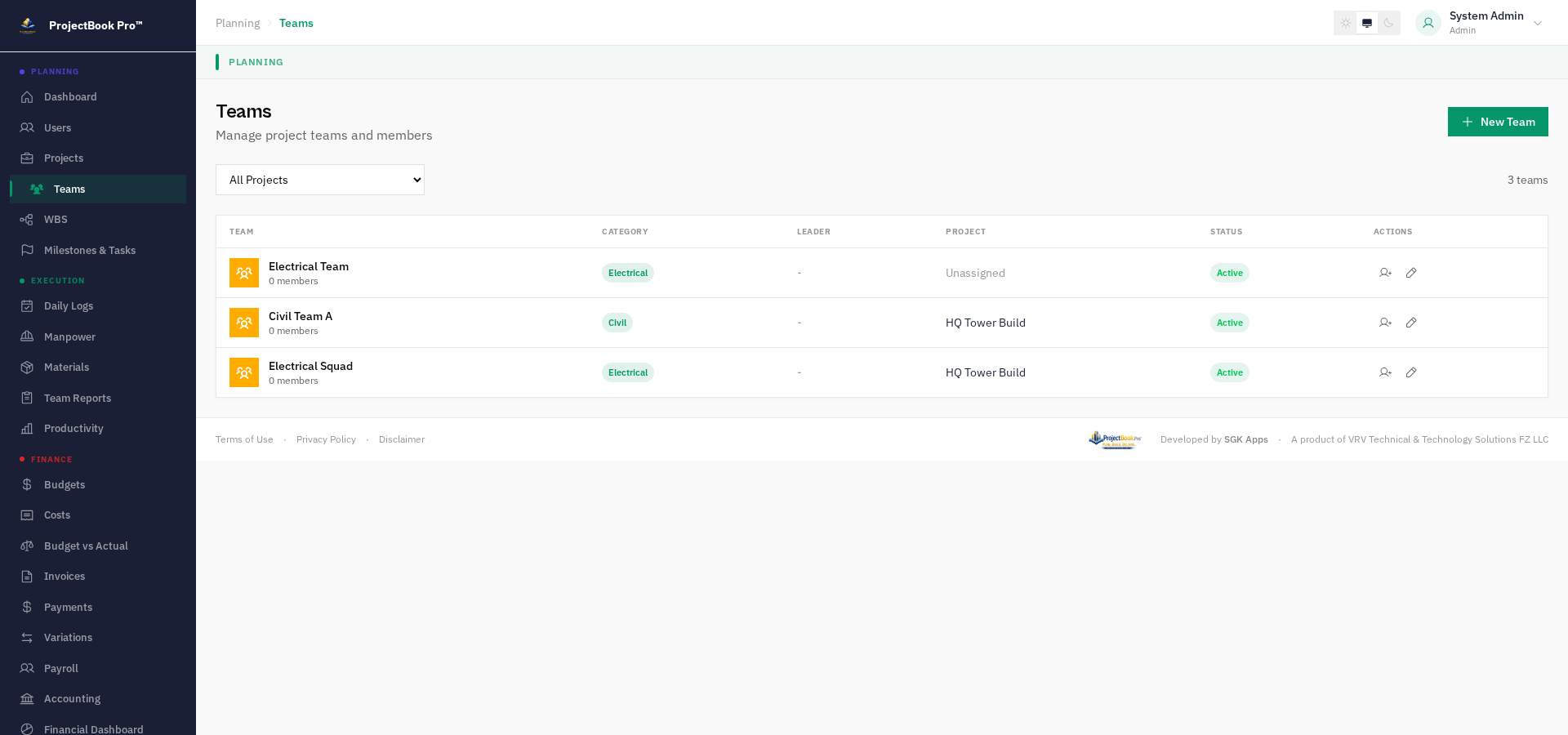Open Budget vs Actual page
The image size is (1568, 735).
click(98, 546)
